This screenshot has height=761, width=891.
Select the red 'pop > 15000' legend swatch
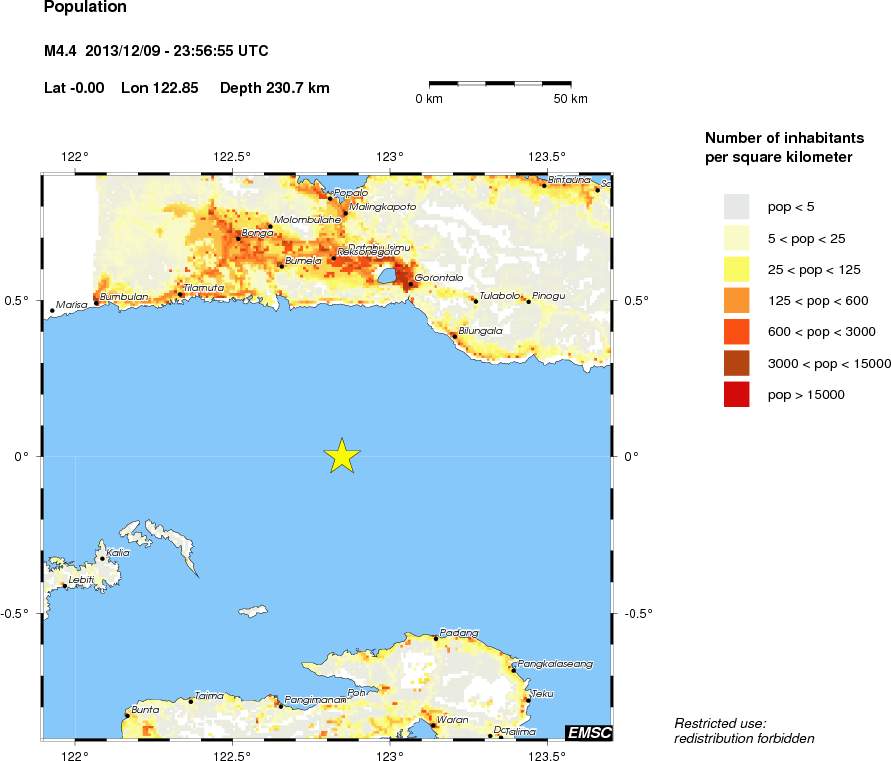pos(736,394)
